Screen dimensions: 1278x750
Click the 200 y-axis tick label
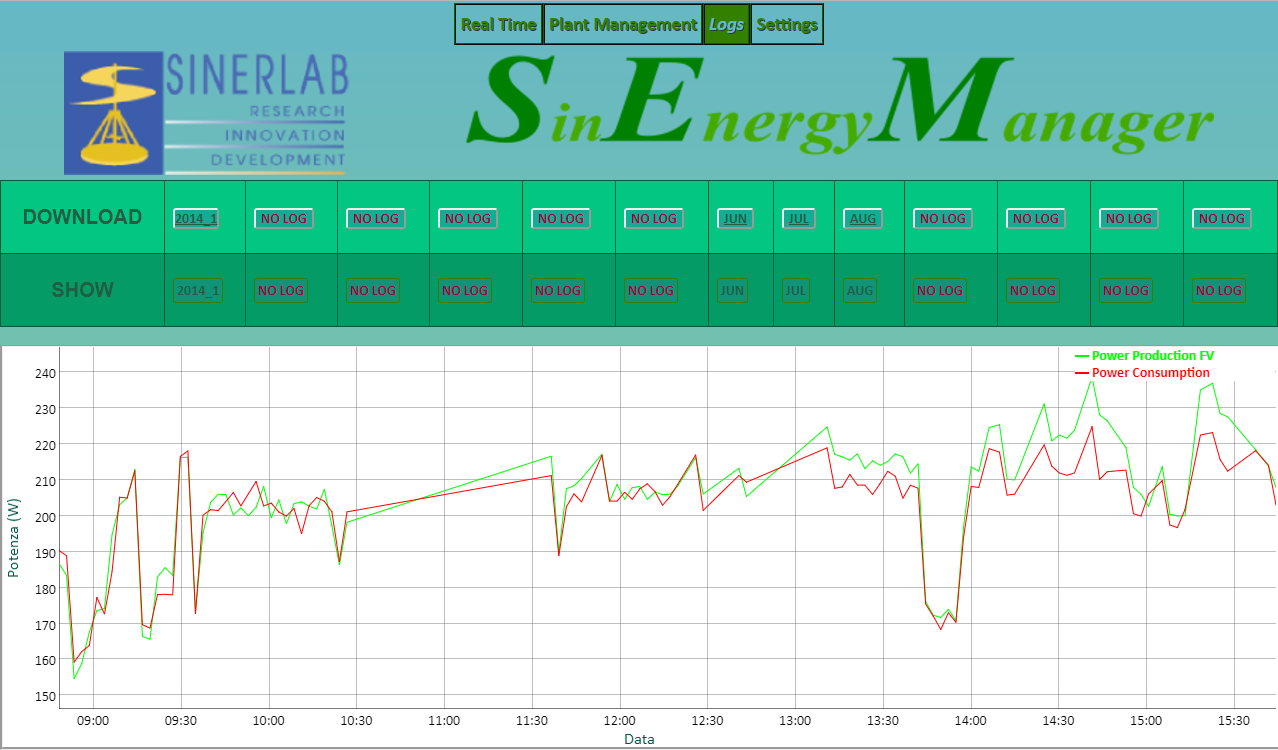pyautogui.click(x=46, y=516)
